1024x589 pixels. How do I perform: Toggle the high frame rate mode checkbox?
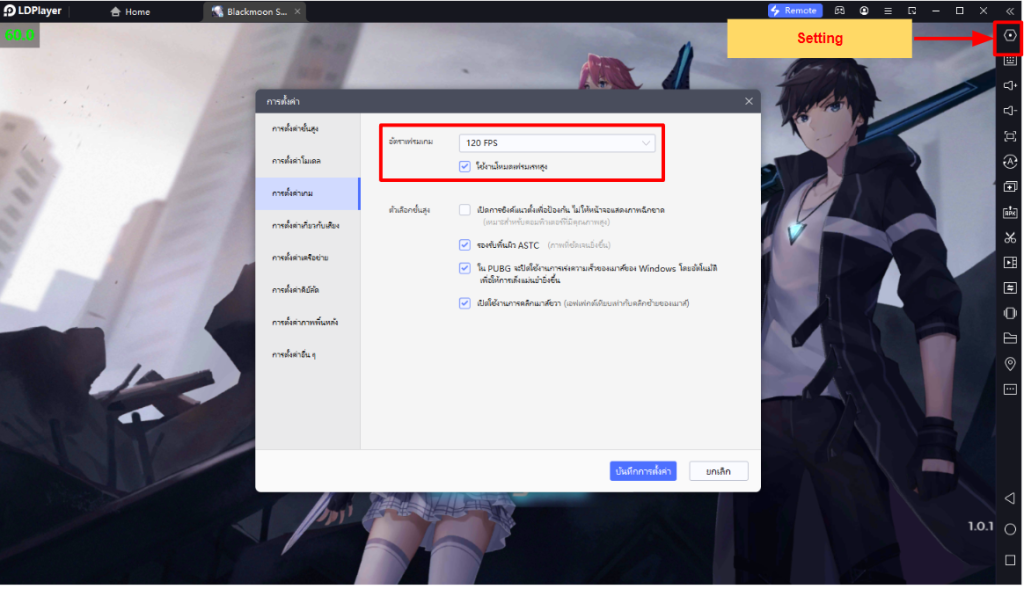465,166
